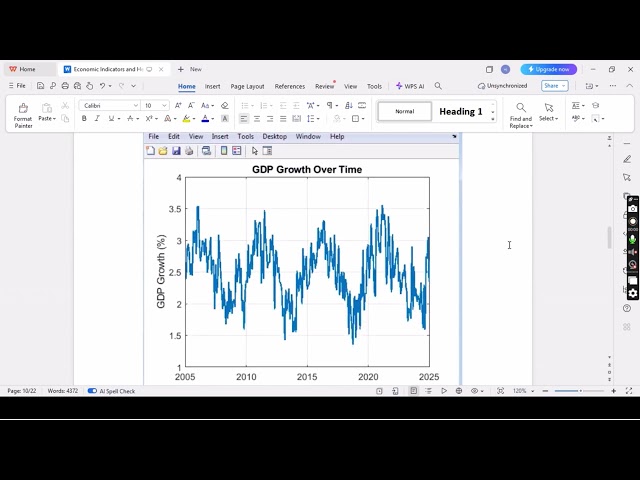Image resolution: width=640 pixels, height=480 pixels.
Task: Click the Sort (A-Z) icon
Action: click(349, 106)
